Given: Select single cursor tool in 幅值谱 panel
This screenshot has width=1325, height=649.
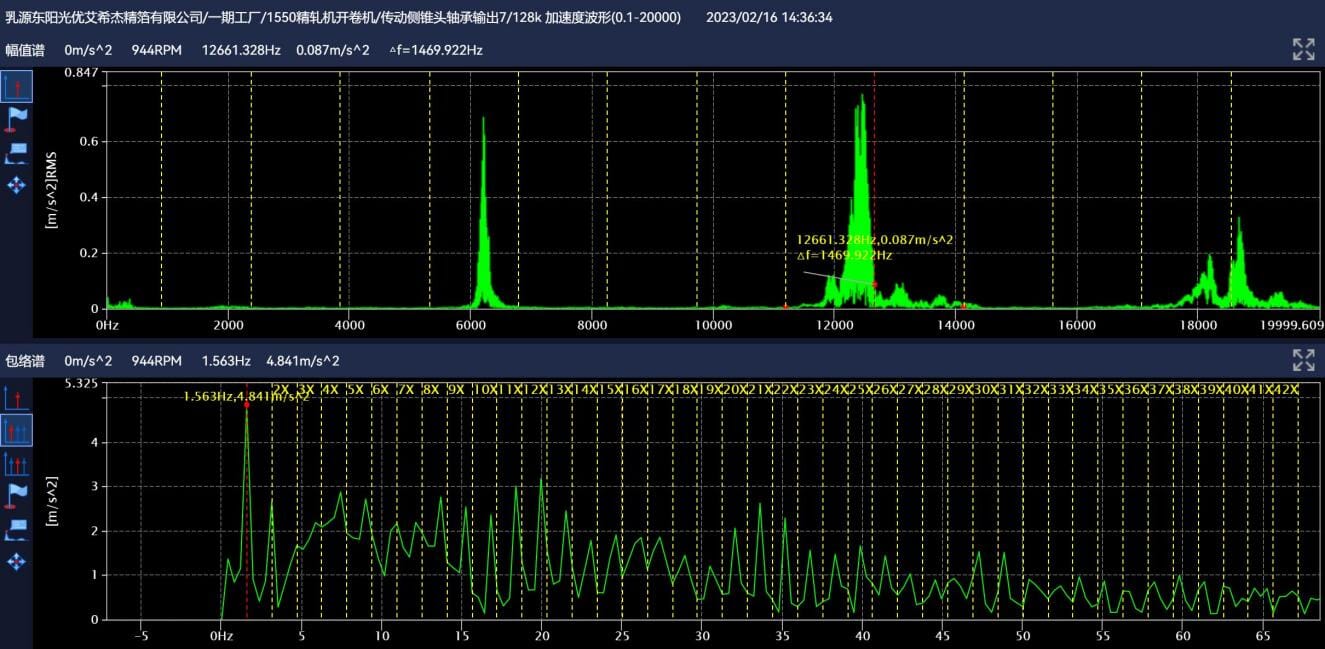Looking at the screenshot, I should 17,87.
